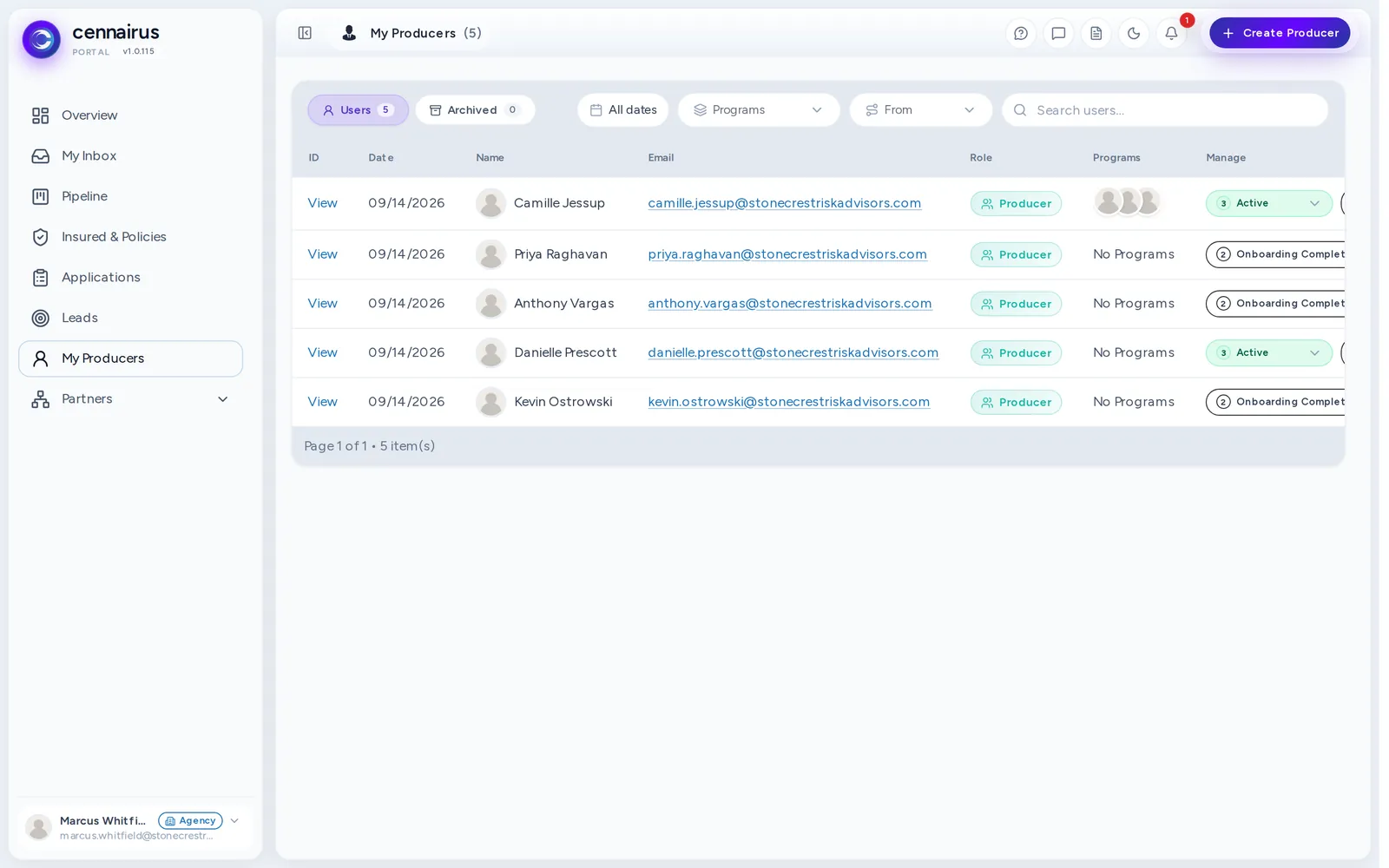Screen dimensions: 1389x868
Task: Open Applications in sidebar
Action: [130, 278]
